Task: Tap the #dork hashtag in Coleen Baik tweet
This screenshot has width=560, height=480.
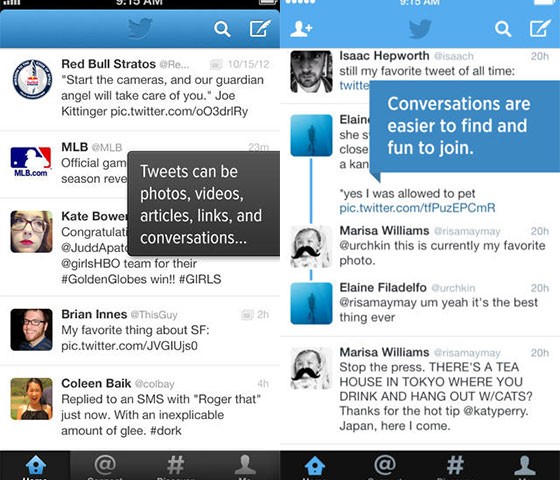Action: point(166,430)
